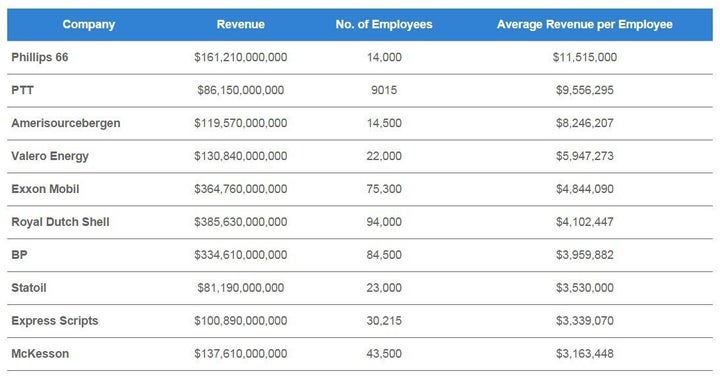Viewport: 720px width, 388px height.
Task: Click the Amerisourcebergen row label
Action: tap(66, 123)
